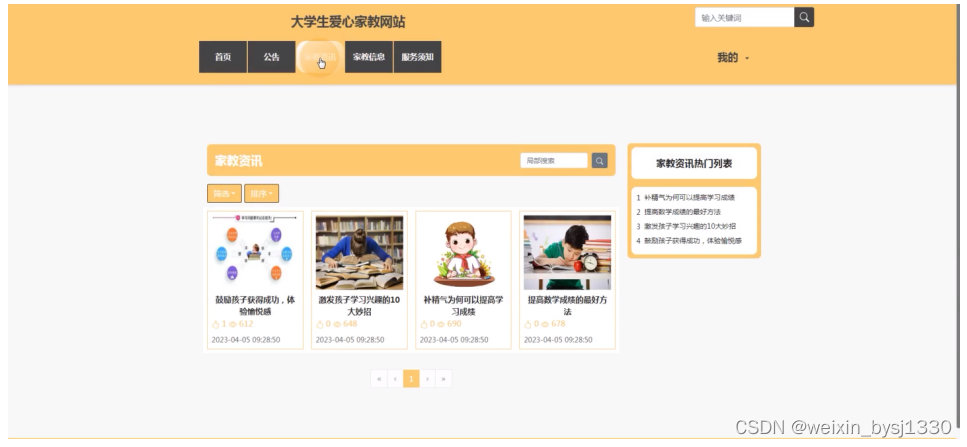Click the card title 鼓励孩子获得成功，体验愉悦感

click(x=255, y=306)
